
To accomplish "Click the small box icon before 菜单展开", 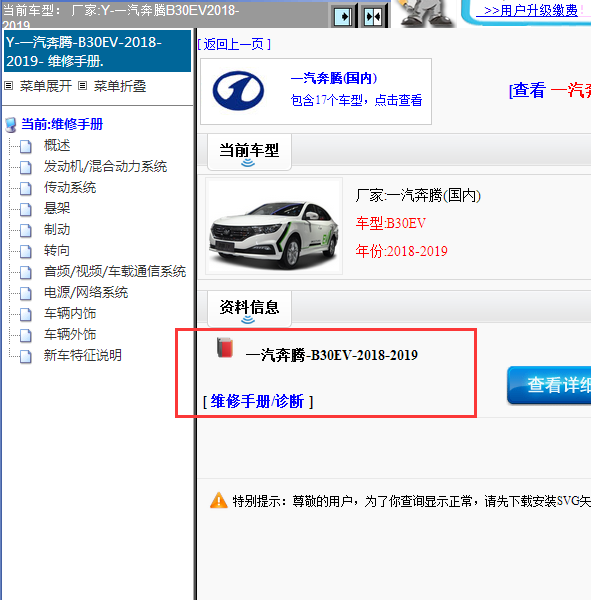I will pyautogui.click(x=8, y=86).
